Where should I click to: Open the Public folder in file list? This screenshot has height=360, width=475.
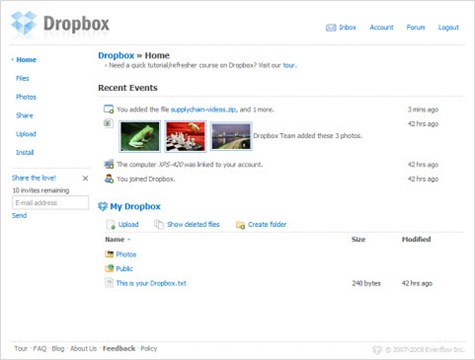124,269
